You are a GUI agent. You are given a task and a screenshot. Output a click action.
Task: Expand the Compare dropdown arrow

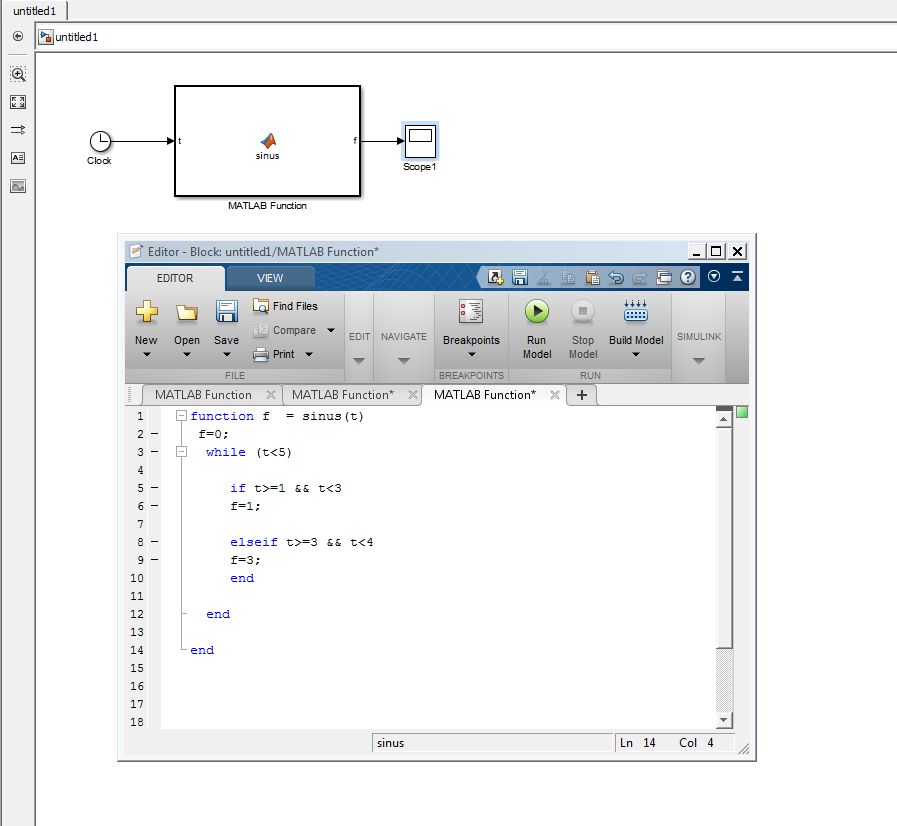[331, 330]
